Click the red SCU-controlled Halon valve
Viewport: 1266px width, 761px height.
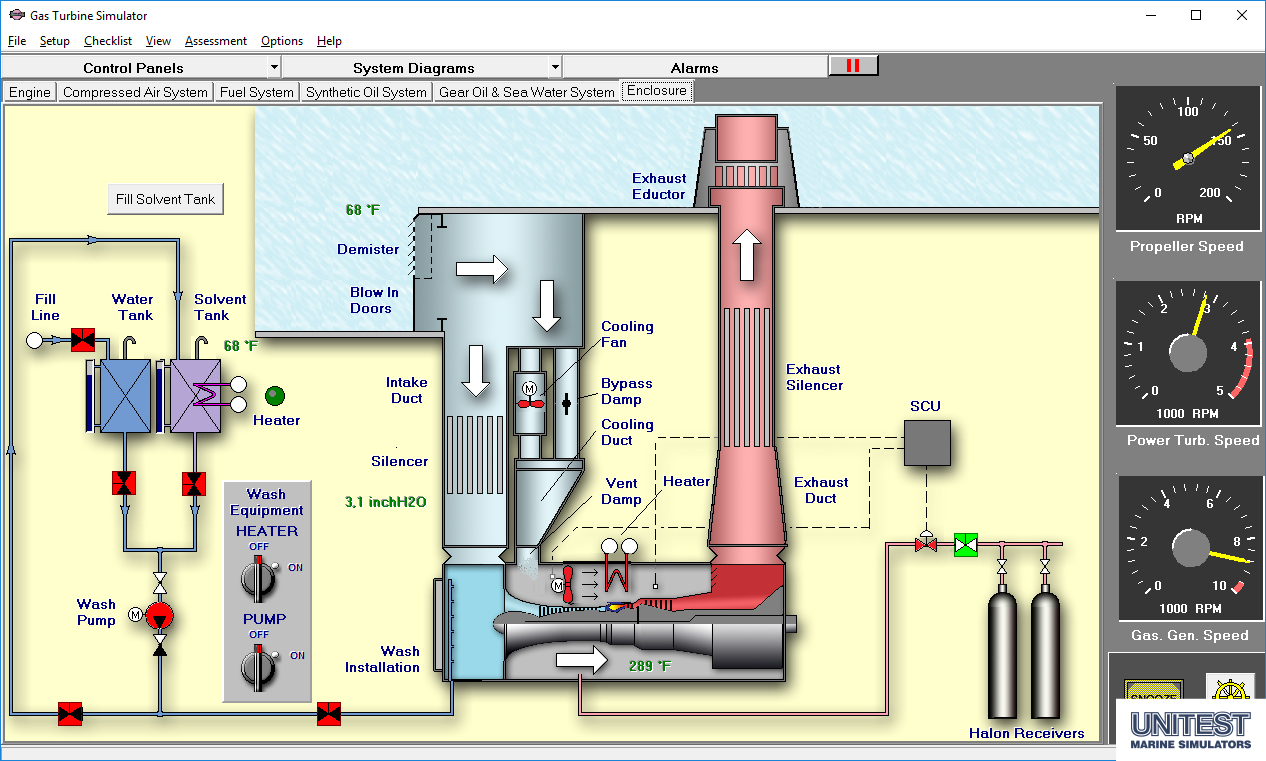point(926,544)
